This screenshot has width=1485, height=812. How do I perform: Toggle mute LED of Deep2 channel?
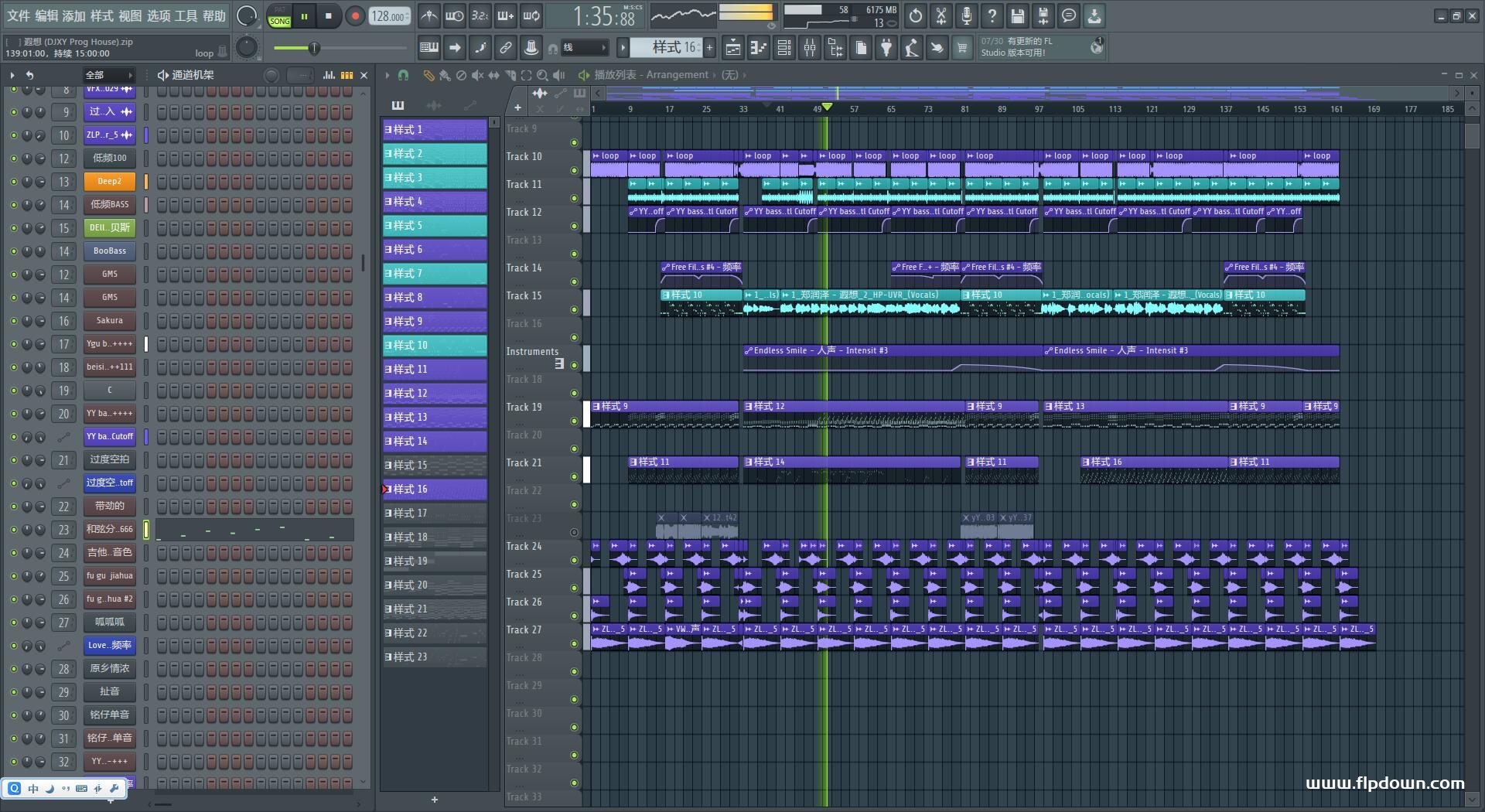(13, 182)
